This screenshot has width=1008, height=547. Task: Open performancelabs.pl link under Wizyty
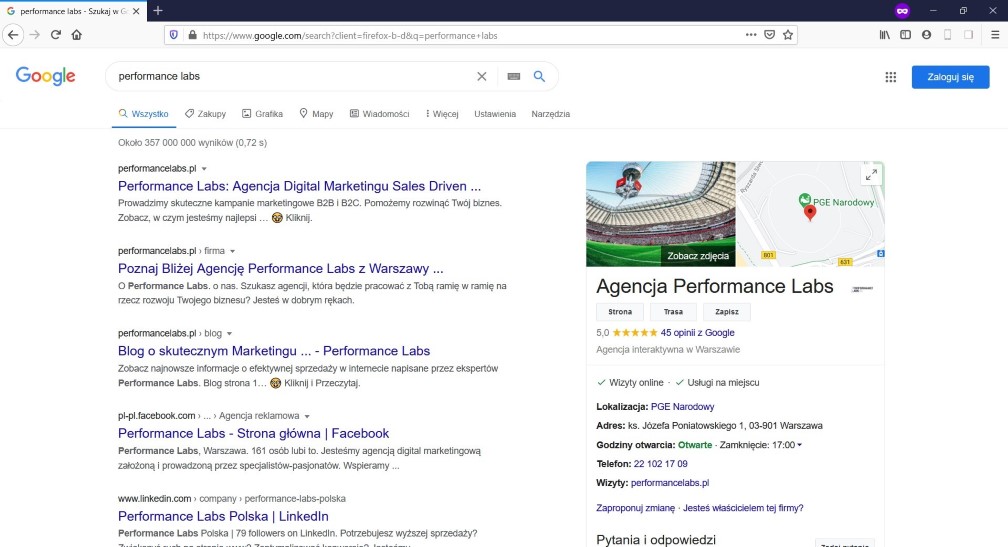point(670,483)
